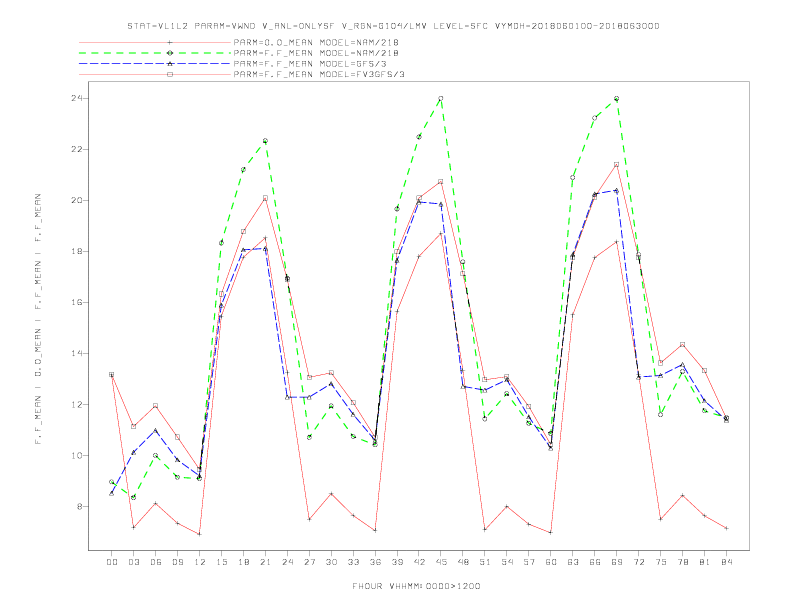
Task: Click x-axis tick label 21 on the hour axis
Action: coord(265,562)
